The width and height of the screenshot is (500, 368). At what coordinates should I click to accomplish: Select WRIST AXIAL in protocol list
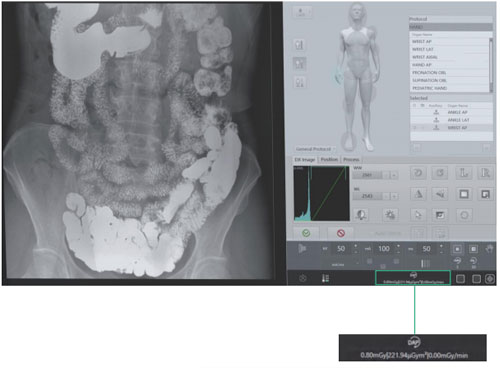click(449, 57)
